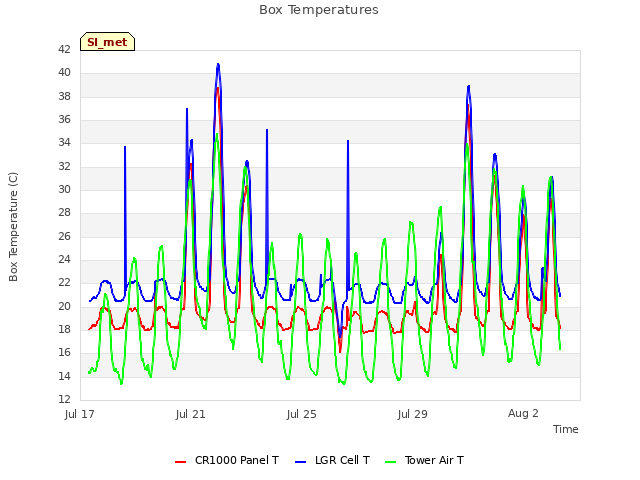Click the Time axis label

click(x=566, y=429)
